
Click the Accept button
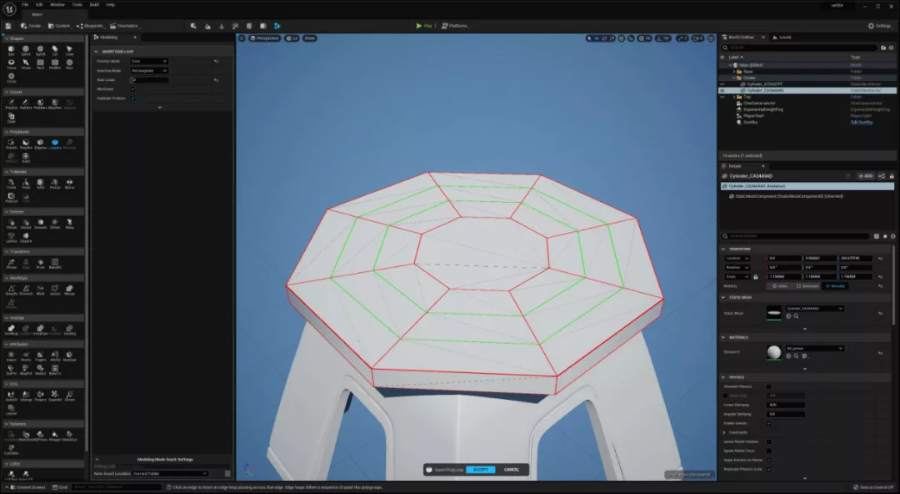tap(480, 469)
